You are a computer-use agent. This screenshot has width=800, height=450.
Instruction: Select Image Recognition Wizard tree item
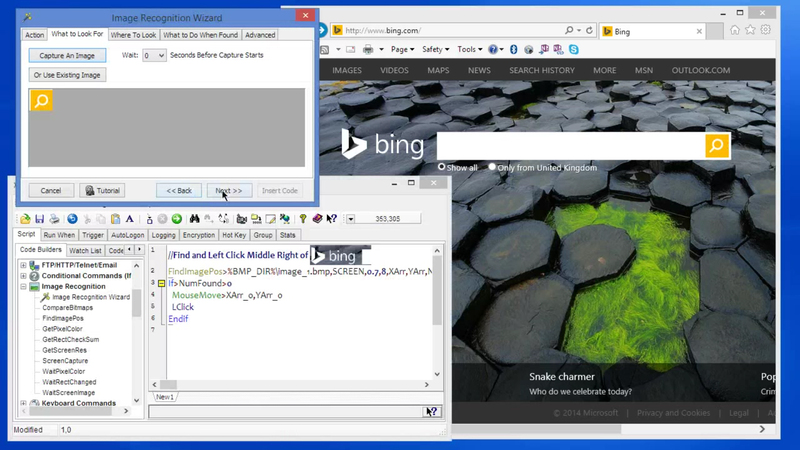tap(91, 297)
